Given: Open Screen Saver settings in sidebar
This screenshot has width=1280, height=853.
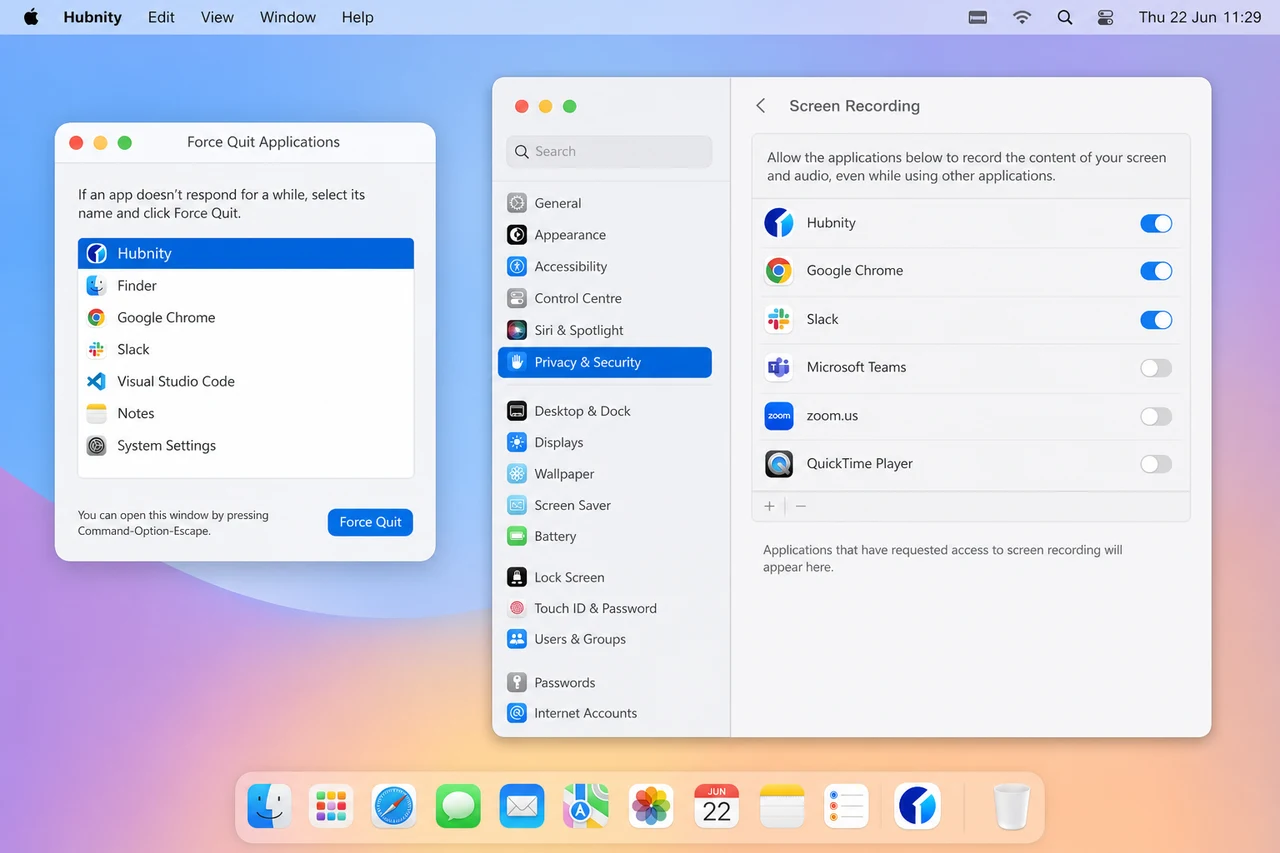Looking at the screenshot, I should pyautogui.click(x=604, y=505).
